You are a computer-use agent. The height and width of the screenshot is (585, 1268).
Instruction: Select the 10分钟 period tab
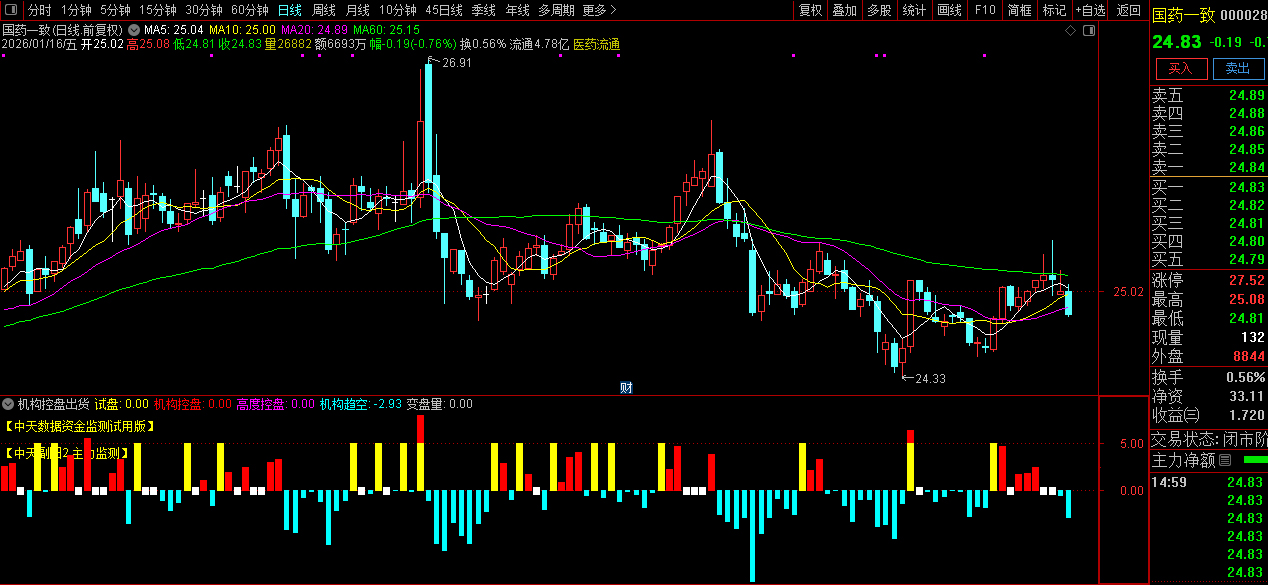pyautogui.click(x=397, y=10)
